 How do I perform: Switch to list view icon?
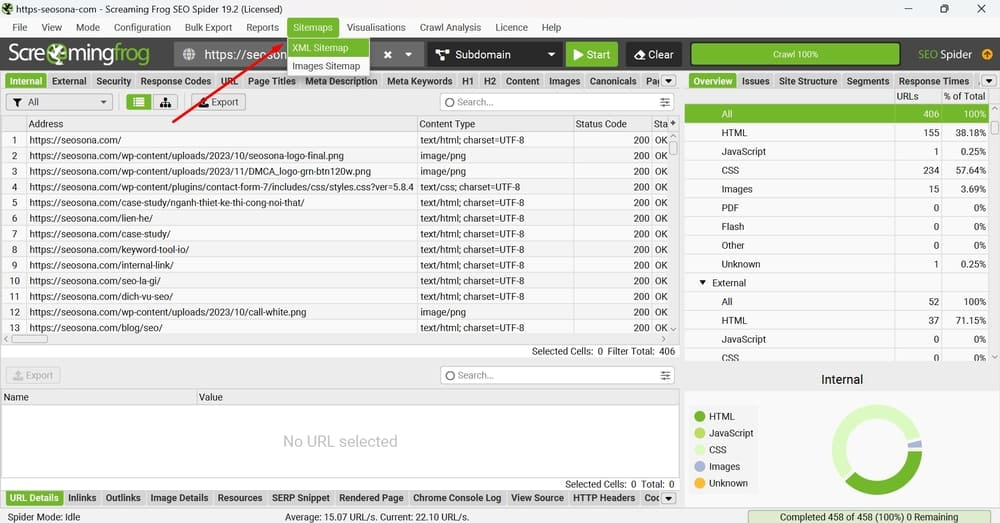click(139, 102)
